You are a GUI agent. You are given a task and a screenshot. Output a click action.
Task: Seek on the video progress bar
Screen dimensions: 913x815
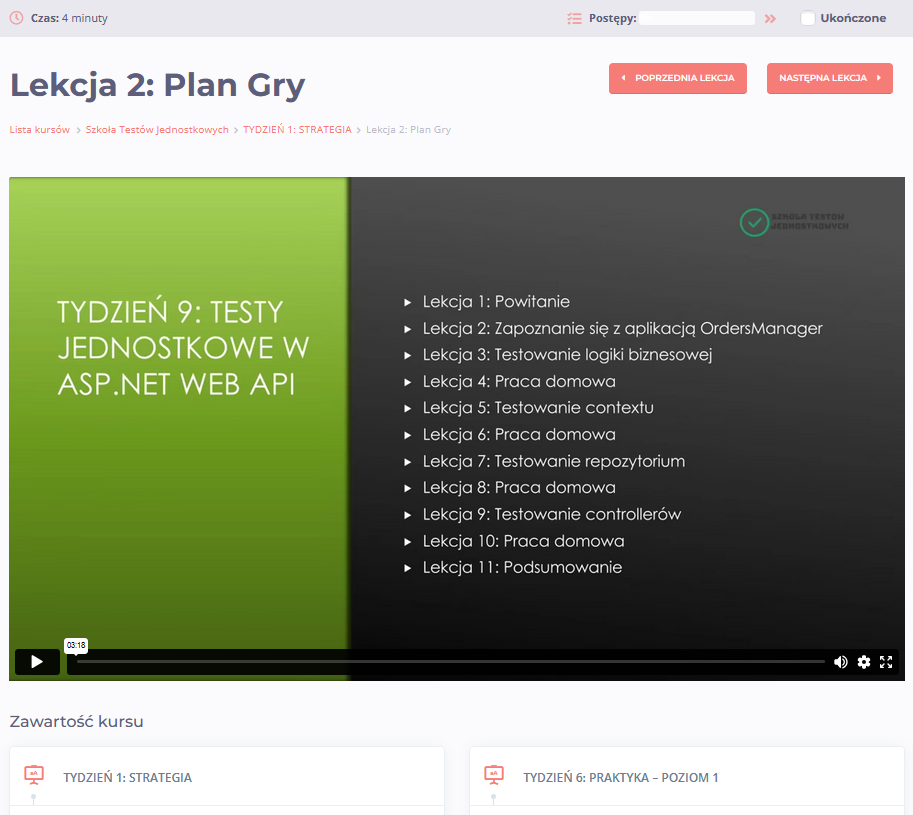[x=450, y=662]
